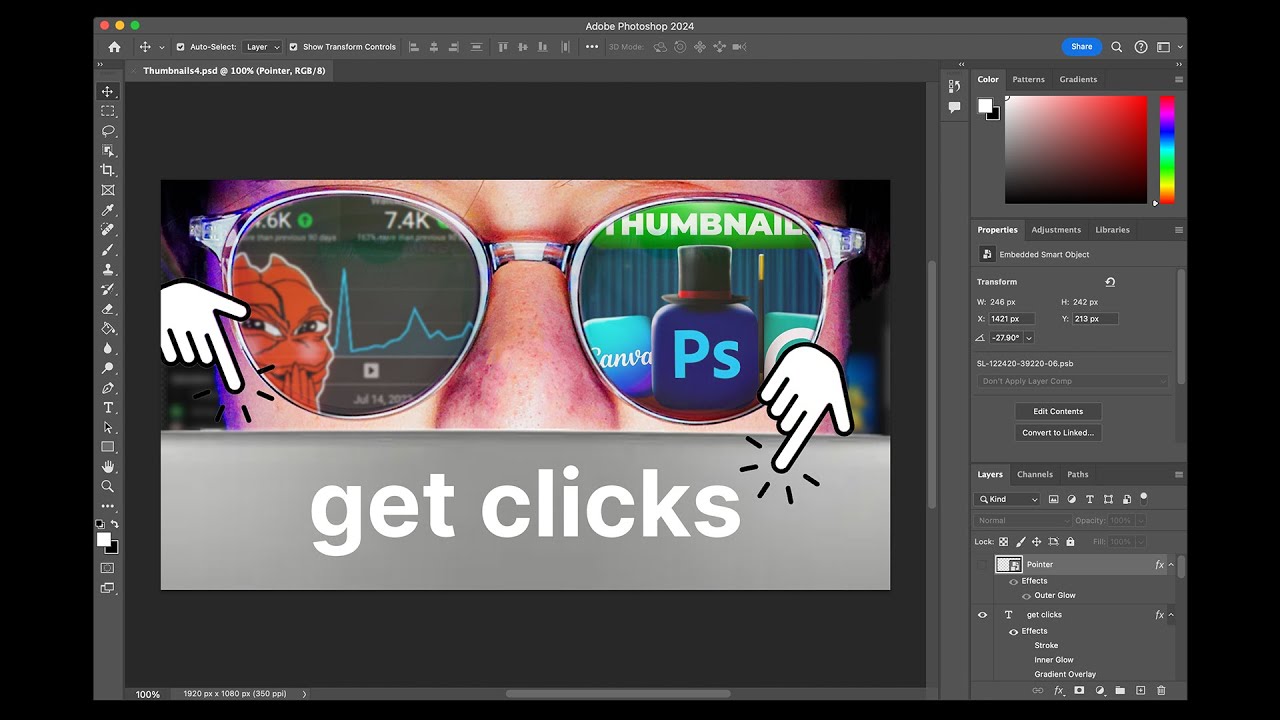Select the Eyedropper tool
Image resolution: width=1280 pixels, height=720 pixels.
(108, 210)
